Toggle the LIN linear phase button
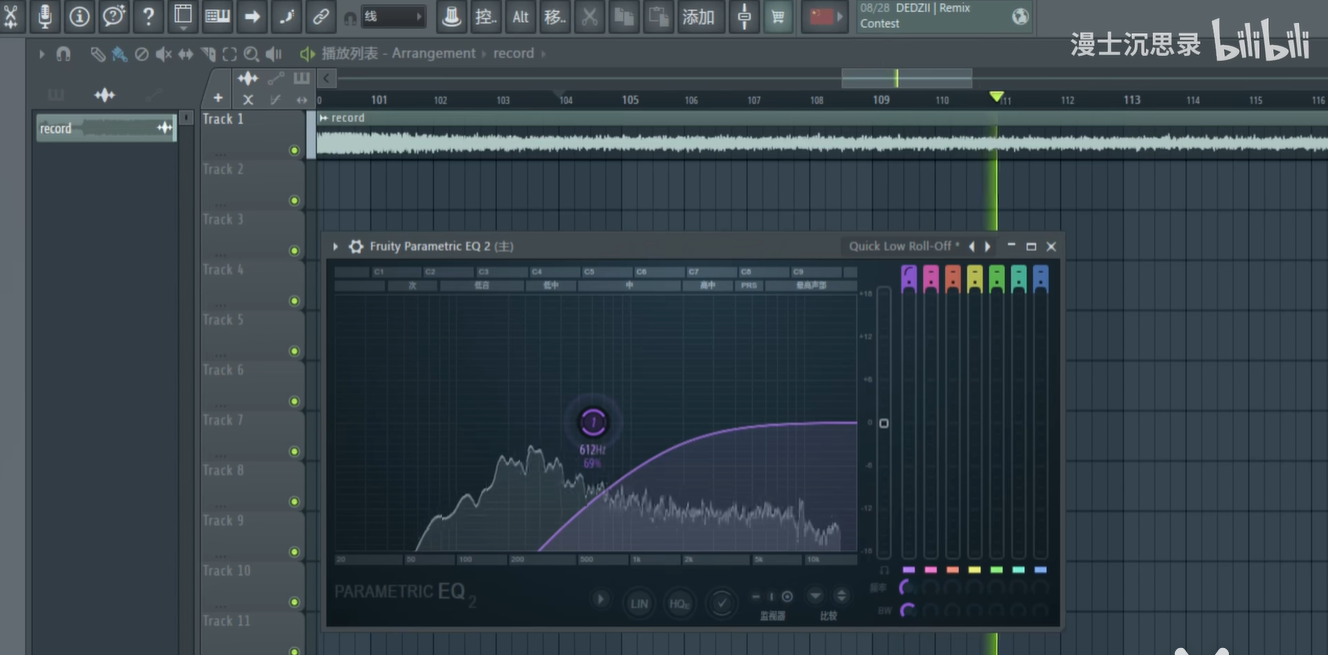 pyautogui.click(x=639, y=602)
